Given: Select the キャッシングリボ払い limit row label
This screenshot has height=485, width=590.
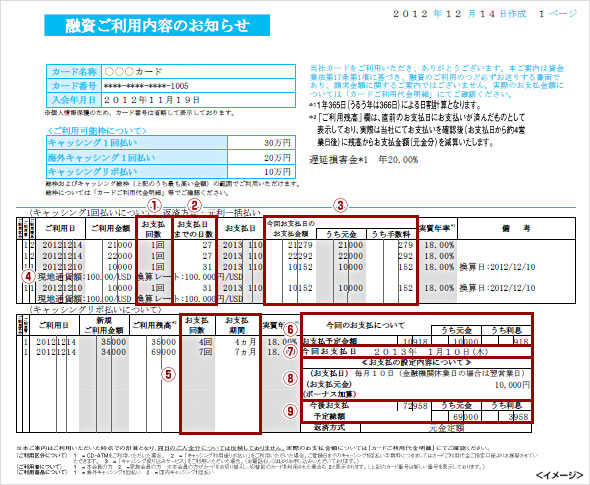Looking at the screenshot, I should point(137,172).
